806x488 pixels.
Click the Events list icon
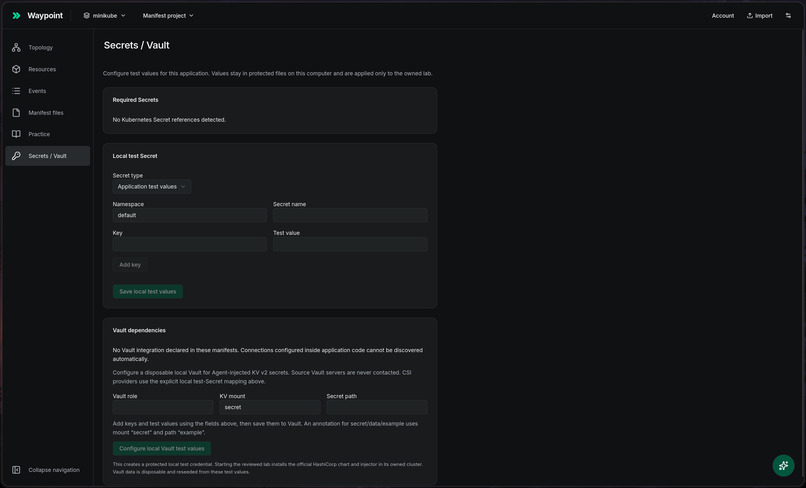[16, 91]
